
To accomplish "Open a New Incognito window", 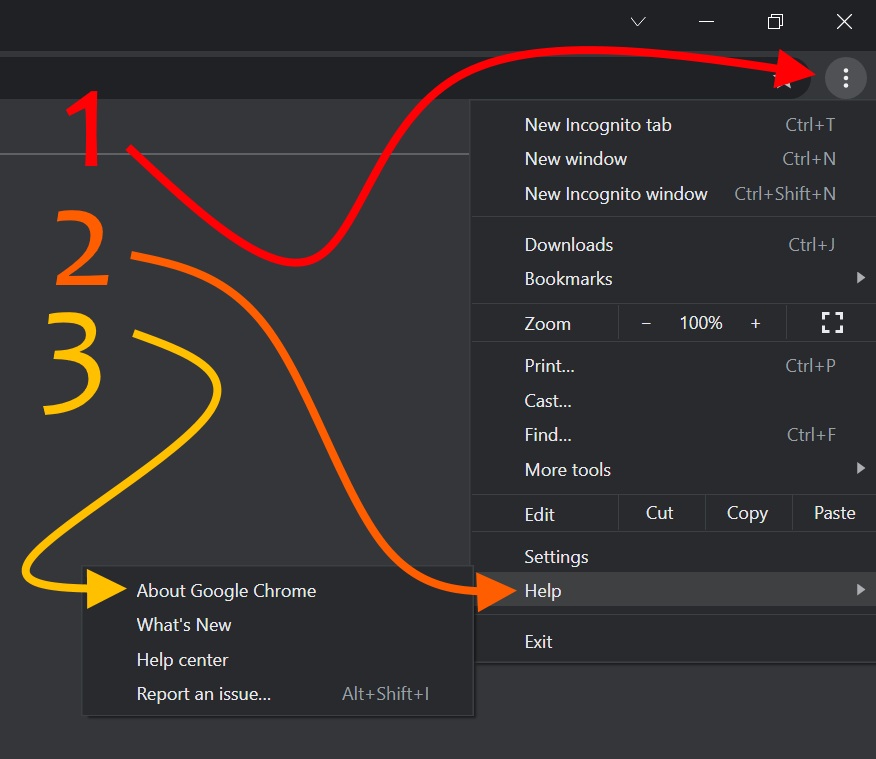I will [x=674, y=194].
